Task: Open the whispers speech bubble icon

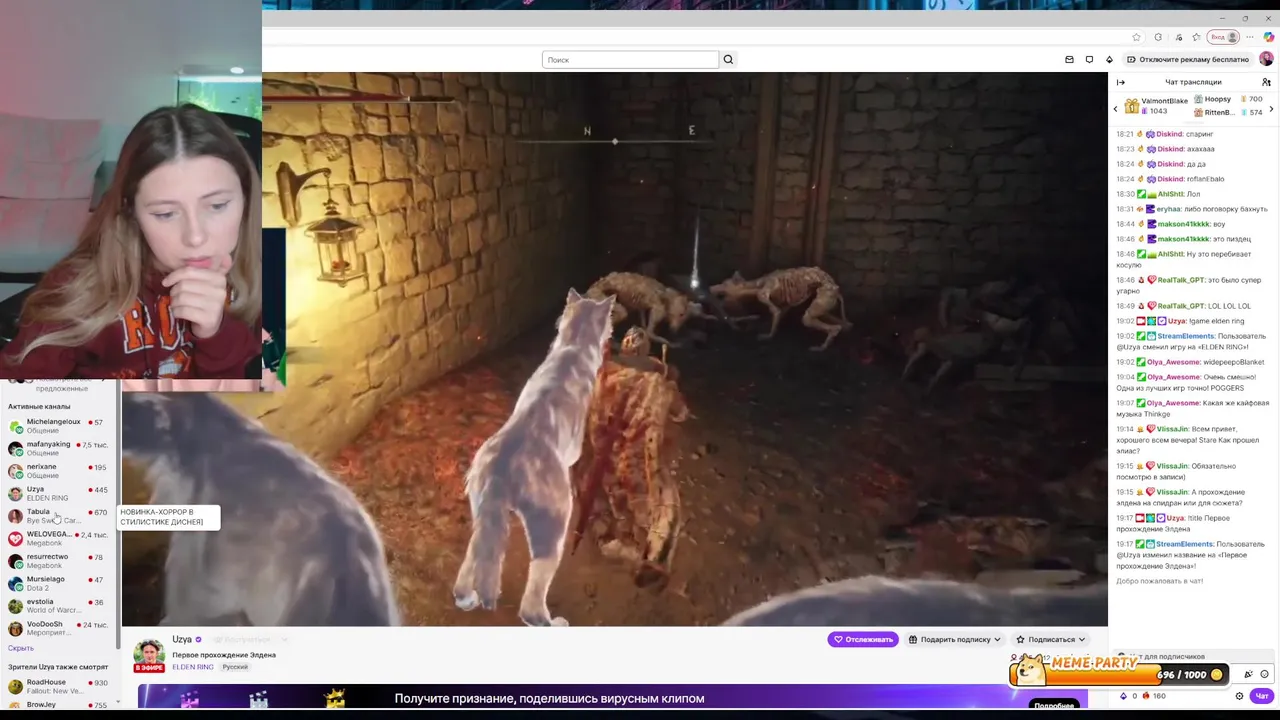Action: click(x=1089, y=59)
